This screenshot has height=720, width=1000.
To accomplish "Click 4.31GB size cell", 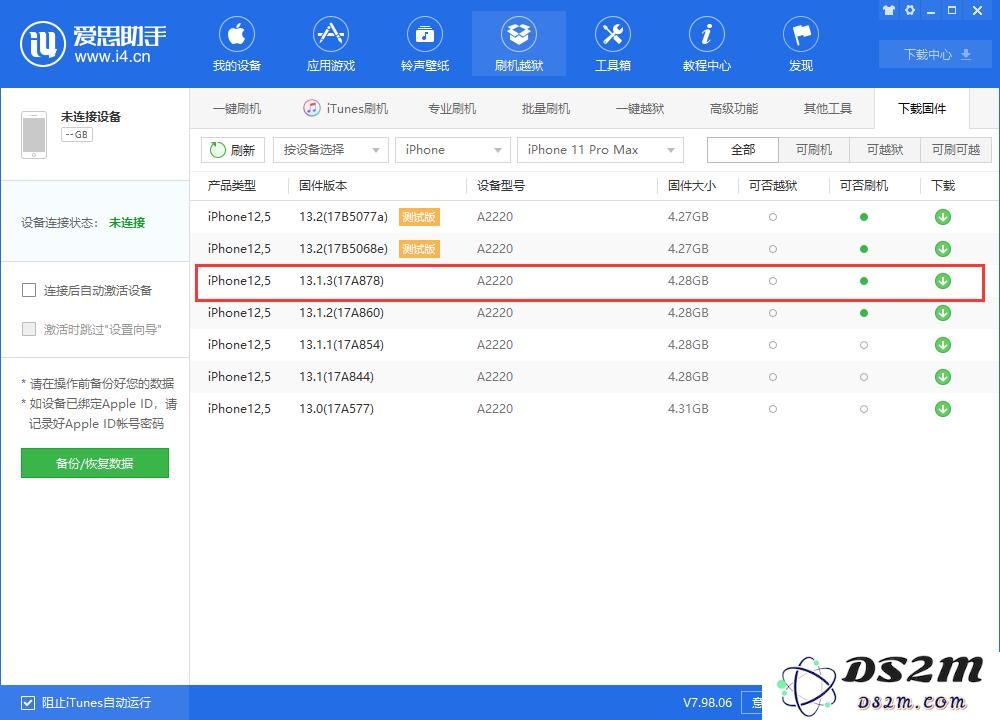I will point(688,409).
